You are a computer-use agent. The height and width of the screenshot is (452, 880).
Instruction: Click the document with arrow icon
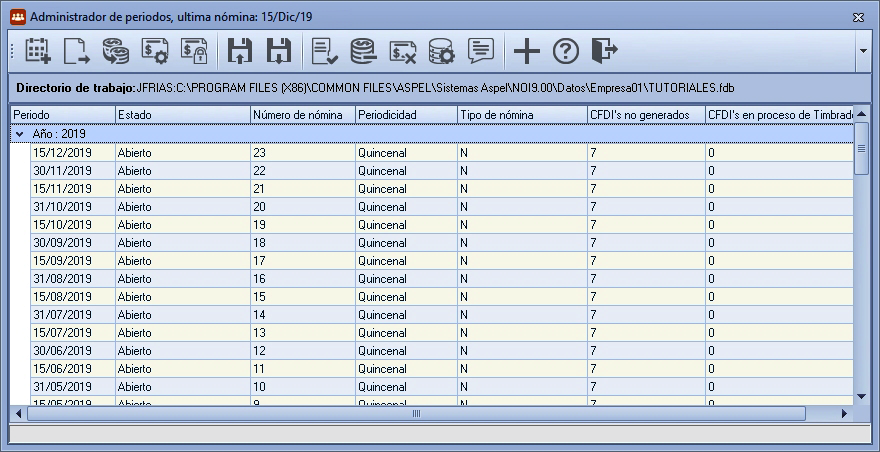[77, 51]
